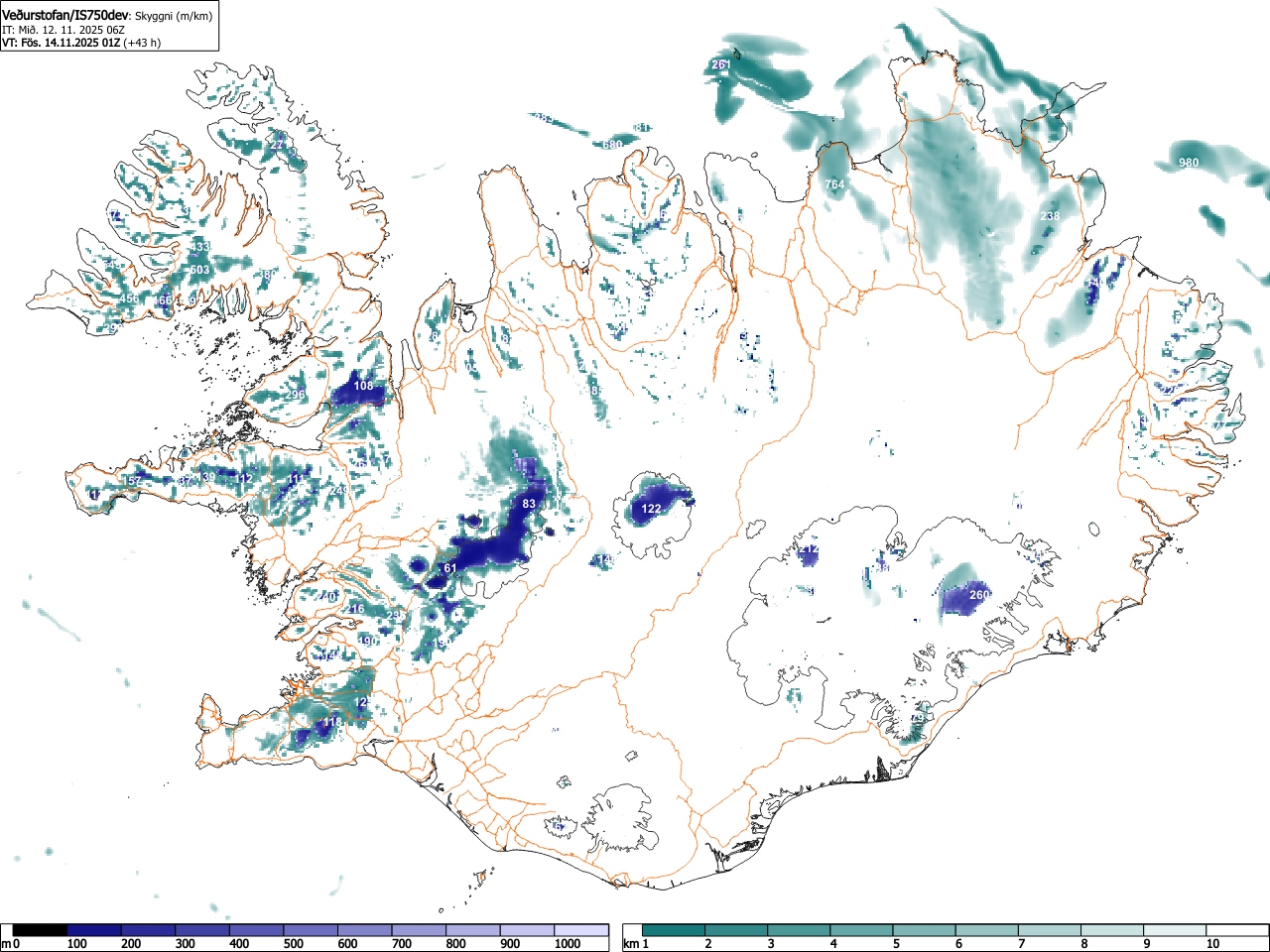The image size is (1270, 952).
Task: Click the visibility value 83 in the interior
Action: click(529, 504)
